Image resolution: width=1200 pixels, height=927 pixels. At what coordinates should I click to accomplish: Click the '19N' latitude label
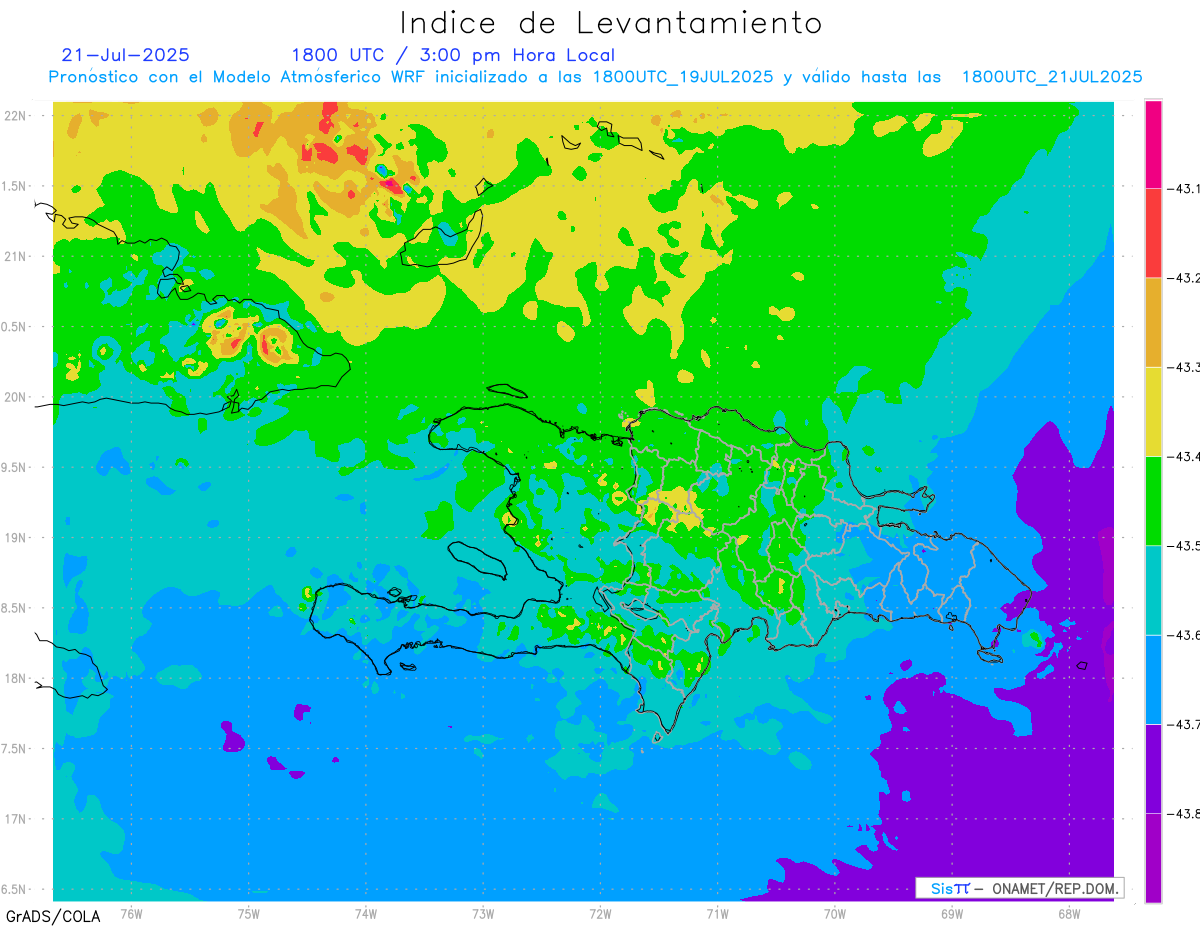pyautogui.click(x=16, y=537)
